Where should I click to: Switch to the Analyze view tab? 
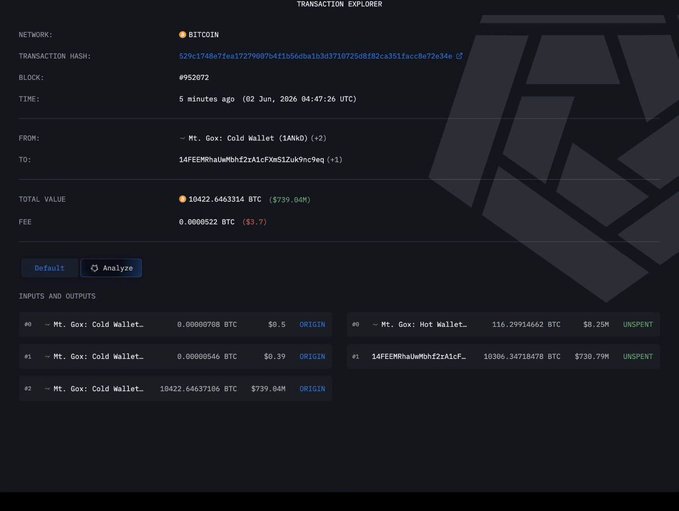111,268
